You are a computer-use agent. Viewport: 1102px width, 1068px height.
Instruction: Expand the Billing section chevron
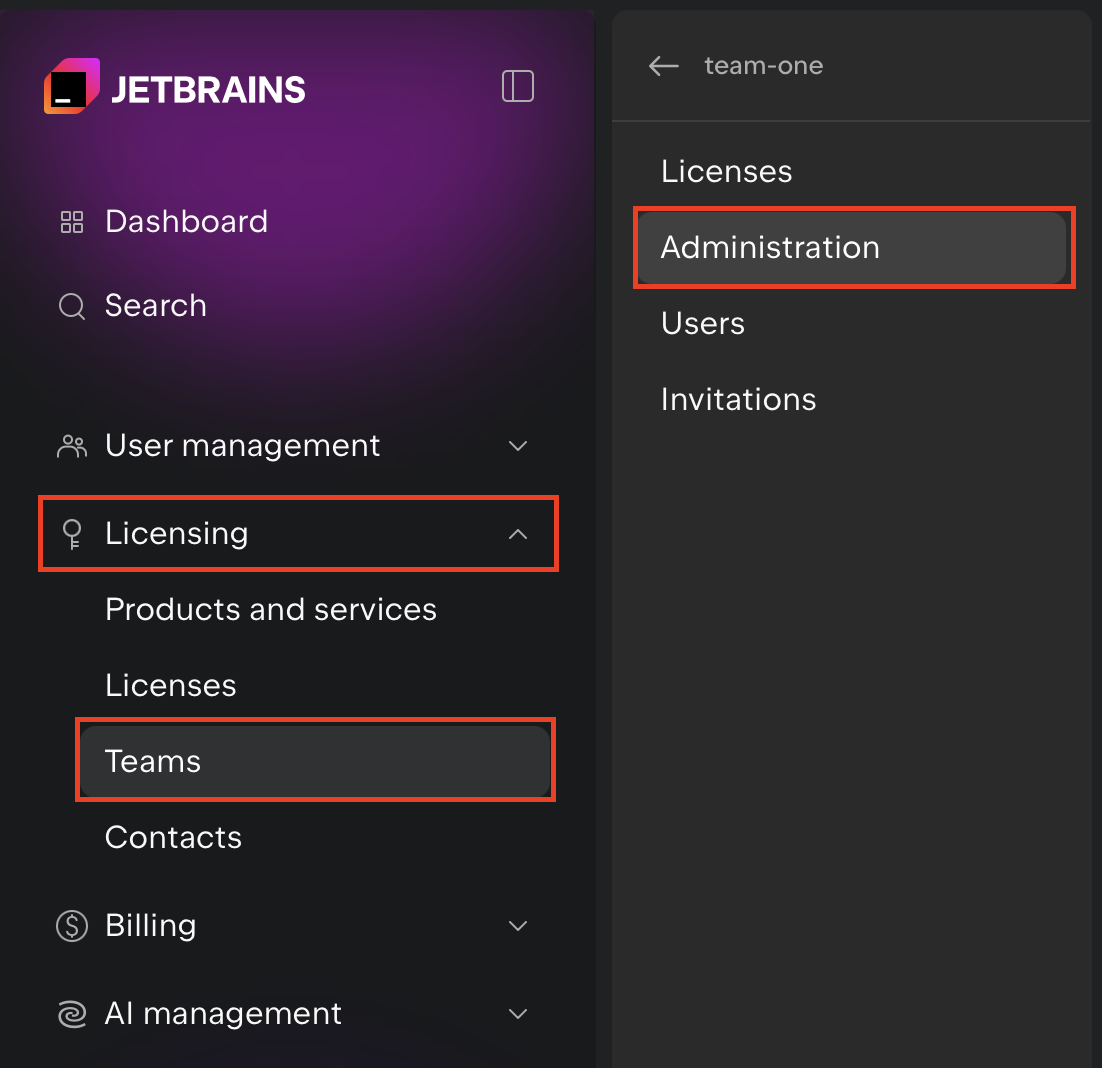517,926
